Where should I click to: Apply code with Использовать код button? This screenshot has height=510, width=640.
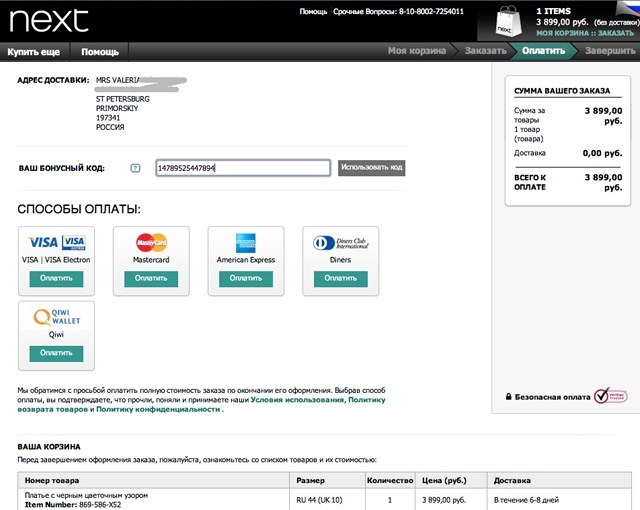point(371,168)
